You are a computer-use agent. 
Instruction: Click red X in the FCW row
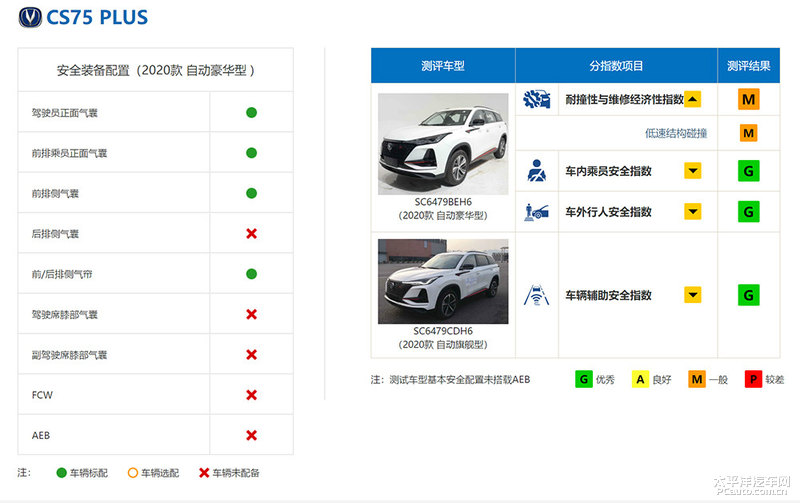pos(252,395)
